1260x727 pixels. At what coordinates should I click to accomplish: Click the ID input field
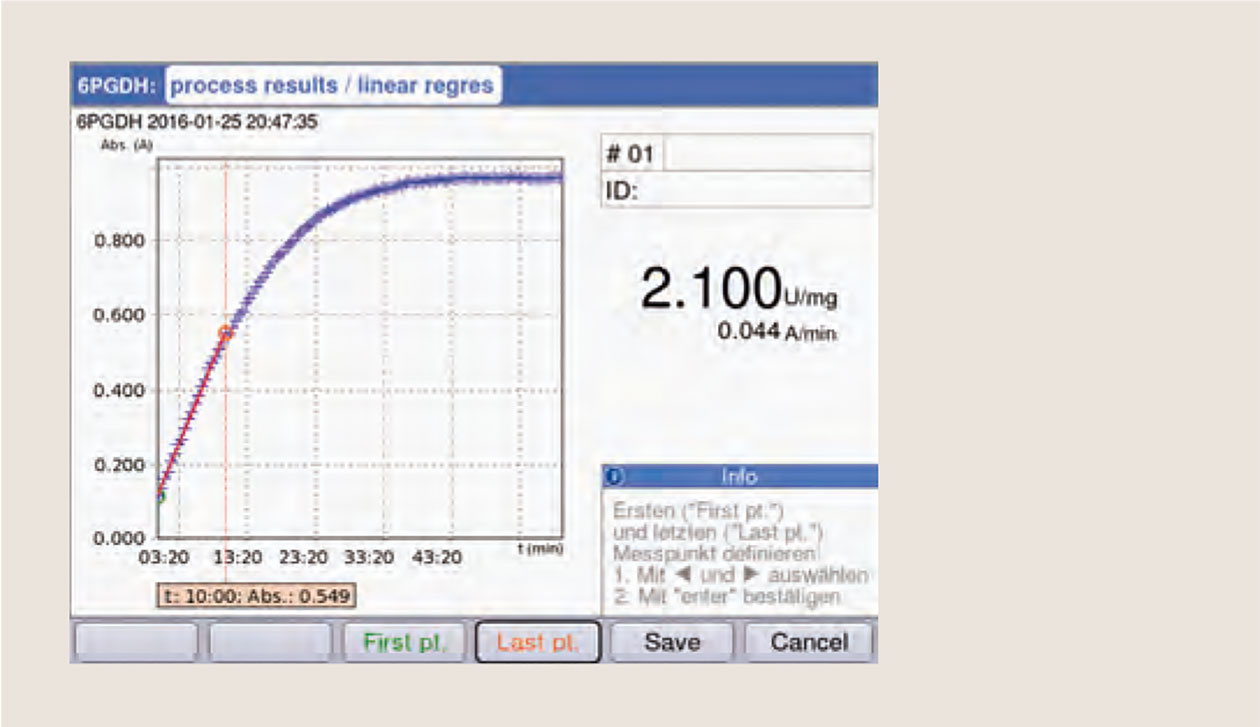[x=752, y=190]
